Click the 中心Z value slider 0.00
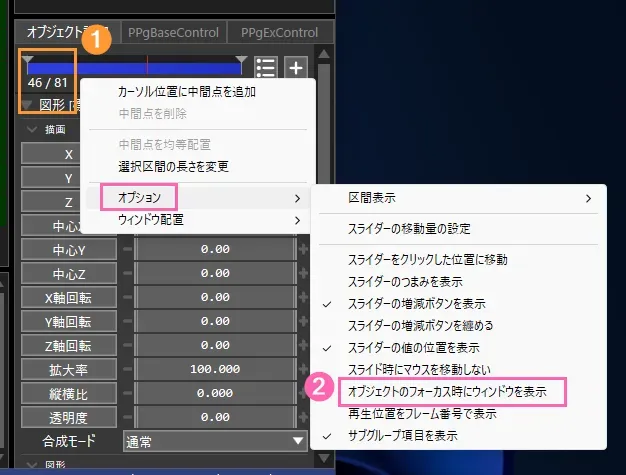This screenshot has width=626, height=475. [215, 273]
